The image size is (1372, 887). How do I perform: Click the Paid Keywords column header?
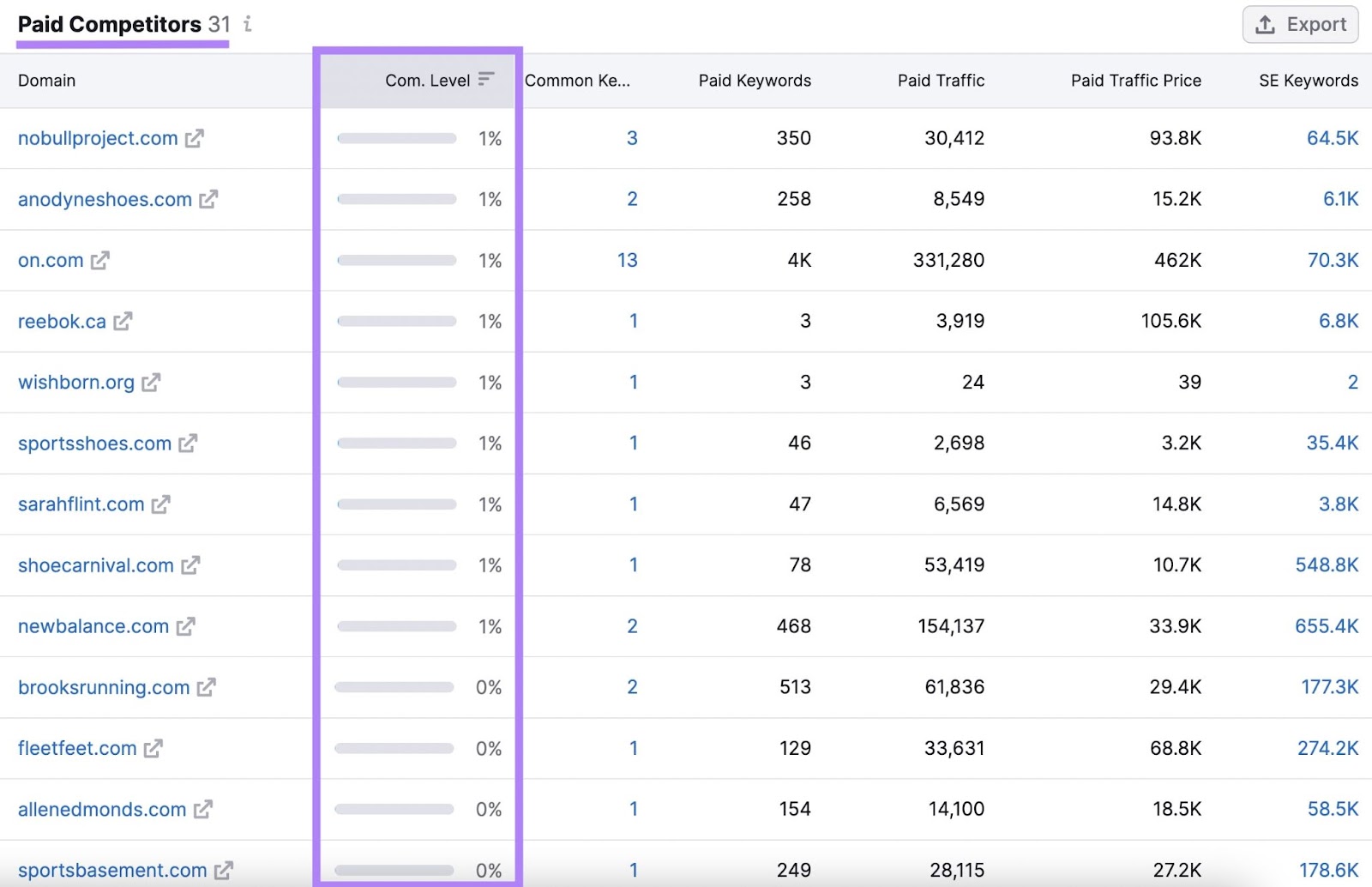click(x=754, y=81)
